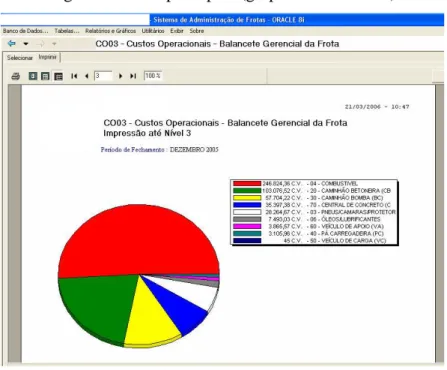The image size is (447, 370).
Task: Go to the first report page
Action: [74, 76]
